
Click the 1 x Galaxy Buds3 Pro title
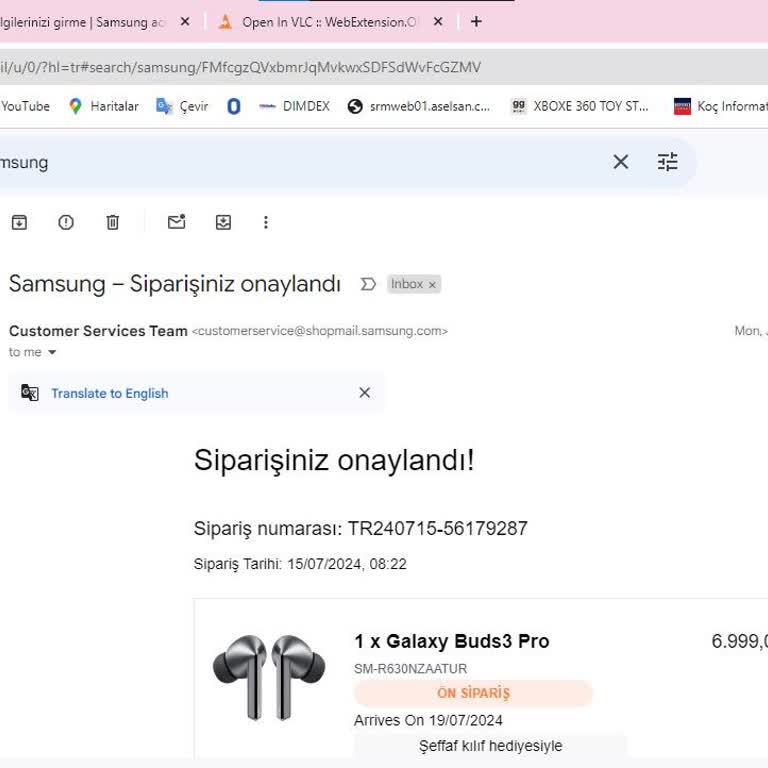(452, 641)
